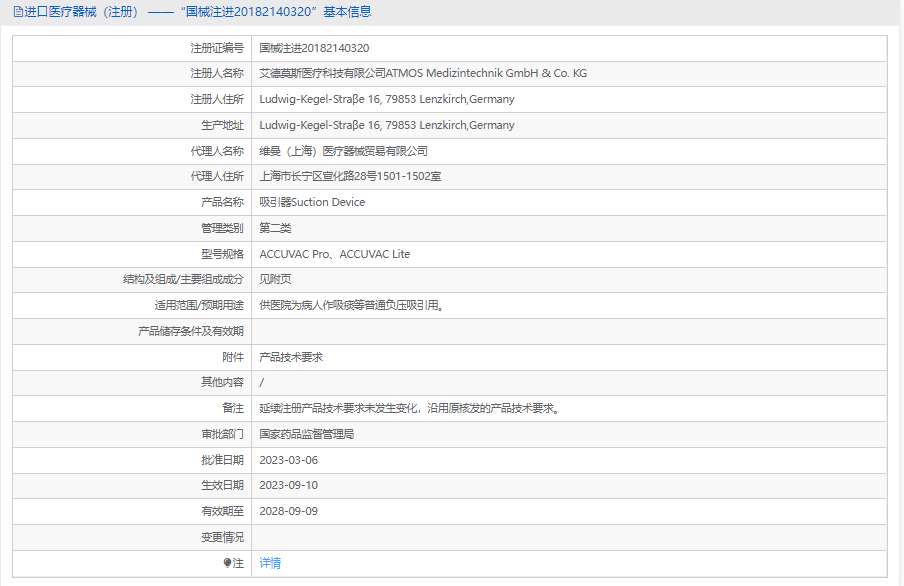
Task: Click the 产品储存条件及有效期 label
Action: coord(191,331)
